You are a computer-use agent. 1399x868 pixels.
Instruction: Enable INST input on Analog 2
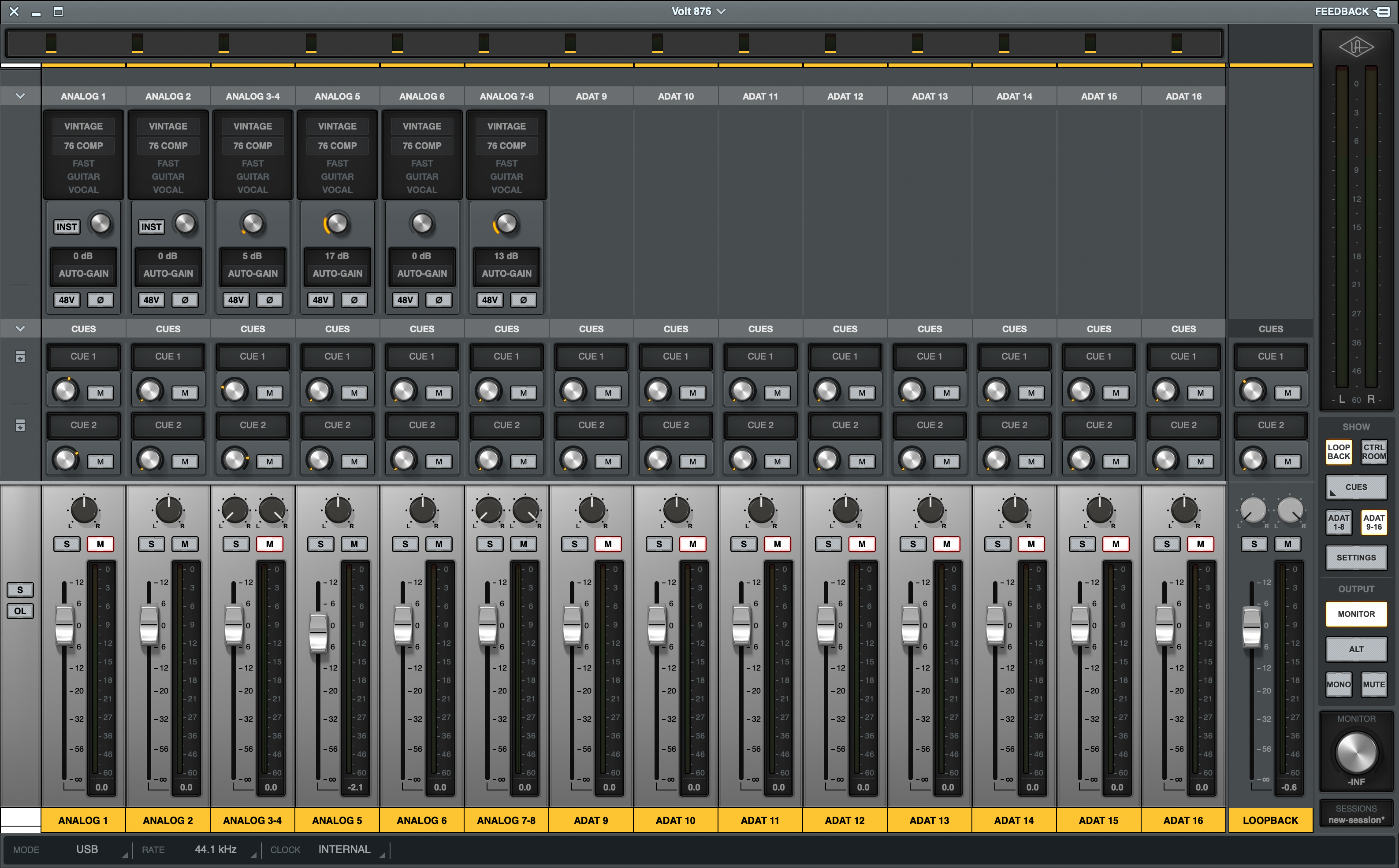(x=151, y=227)
